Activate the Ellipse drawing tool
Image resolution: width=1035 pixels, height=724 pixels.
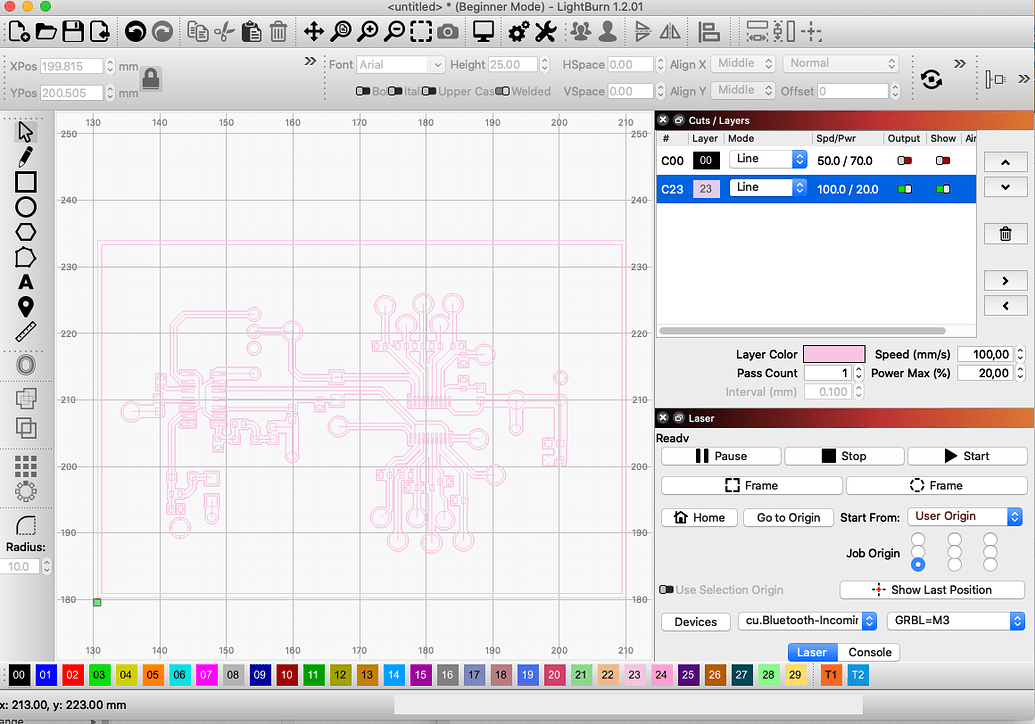click(x=27, y=206)
